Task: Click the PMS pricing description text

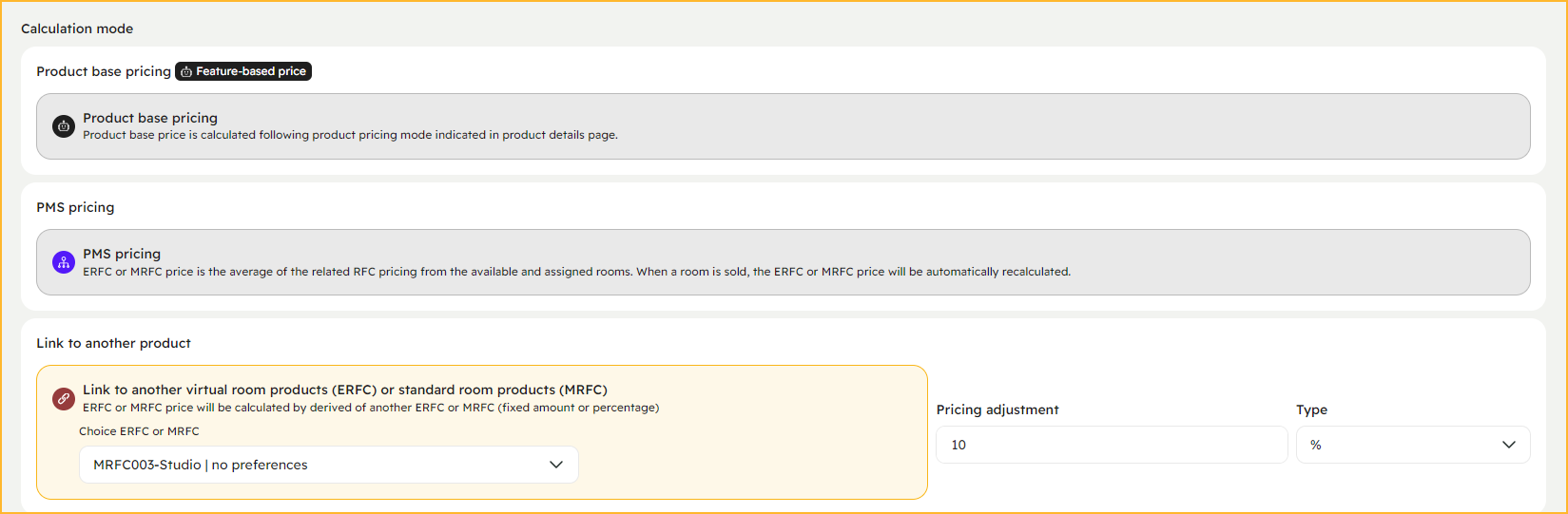Action: pos(576,272)
